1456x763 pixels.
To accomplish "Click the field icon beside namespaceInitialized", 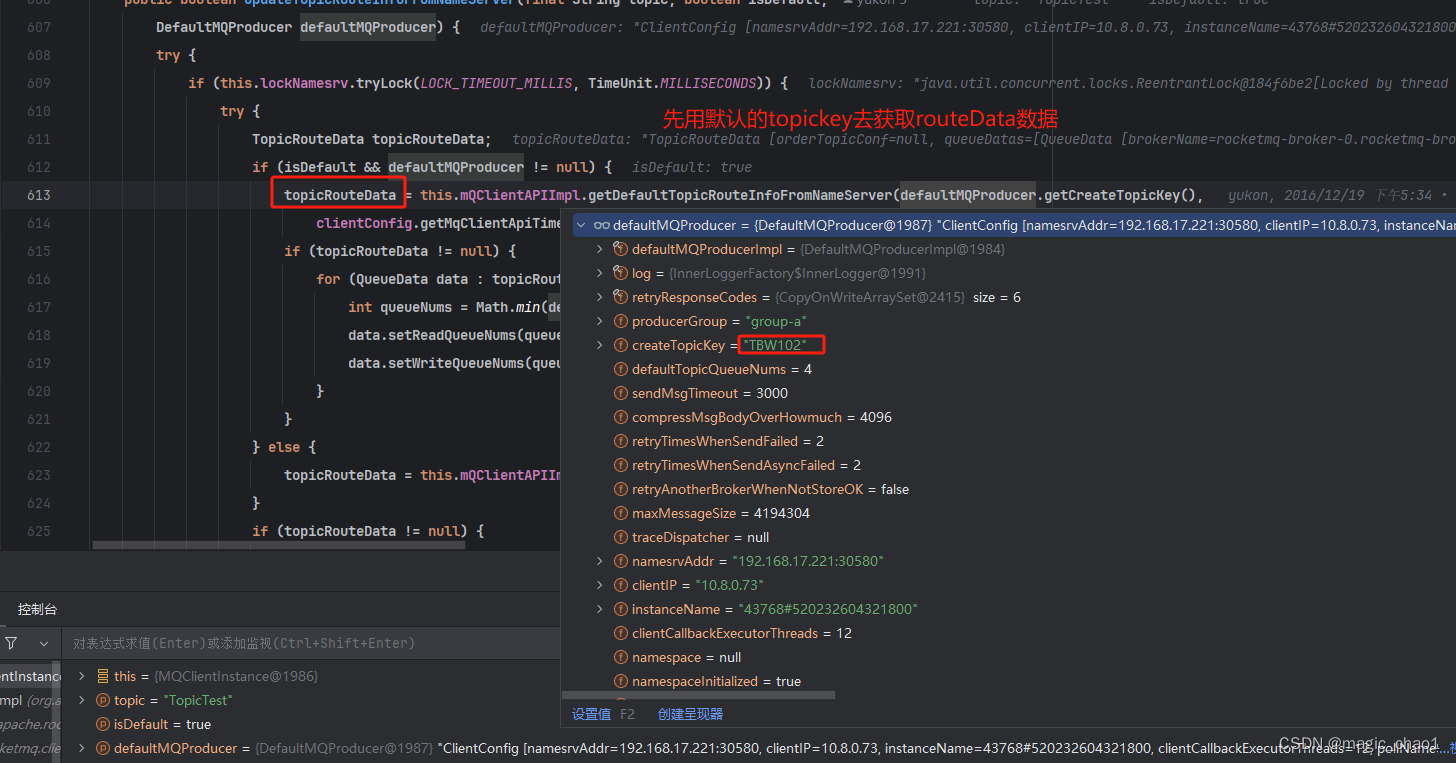I will pyautogui.click(x=620, y=681).
